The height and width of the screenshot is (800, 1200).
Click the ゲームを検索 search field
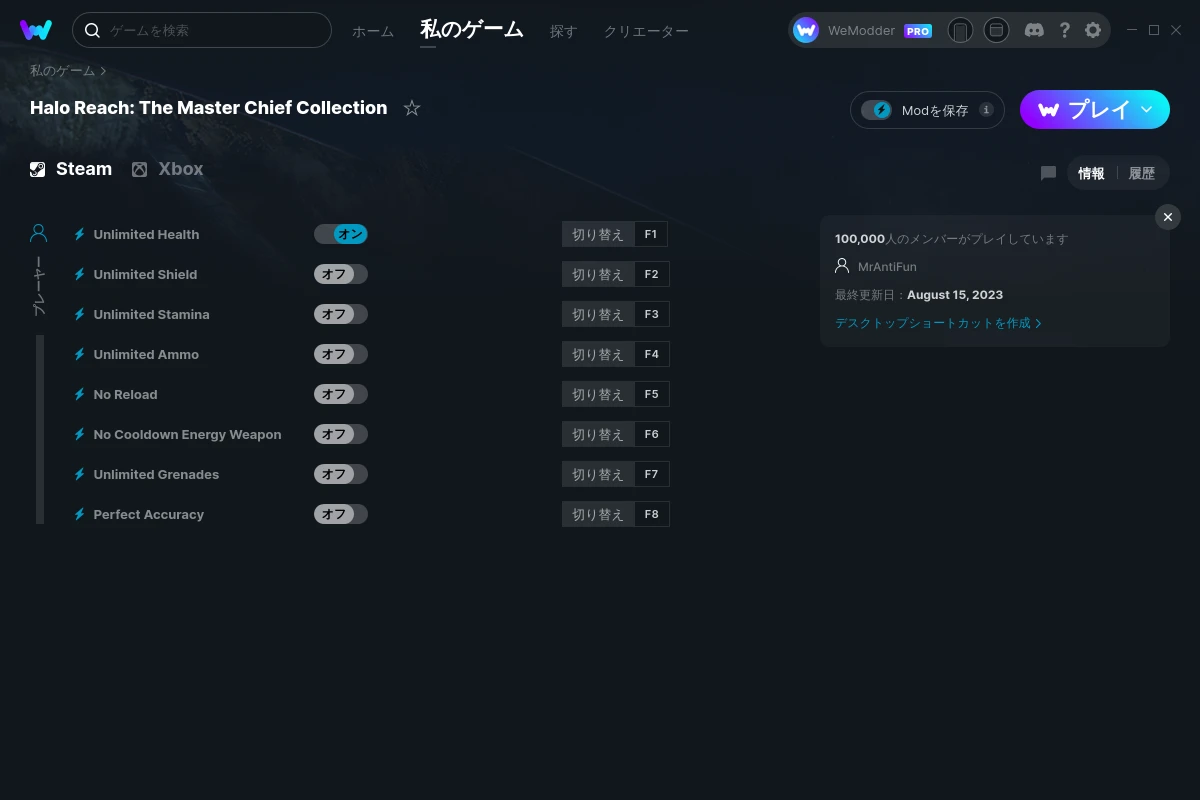click(x=202, y=30)
